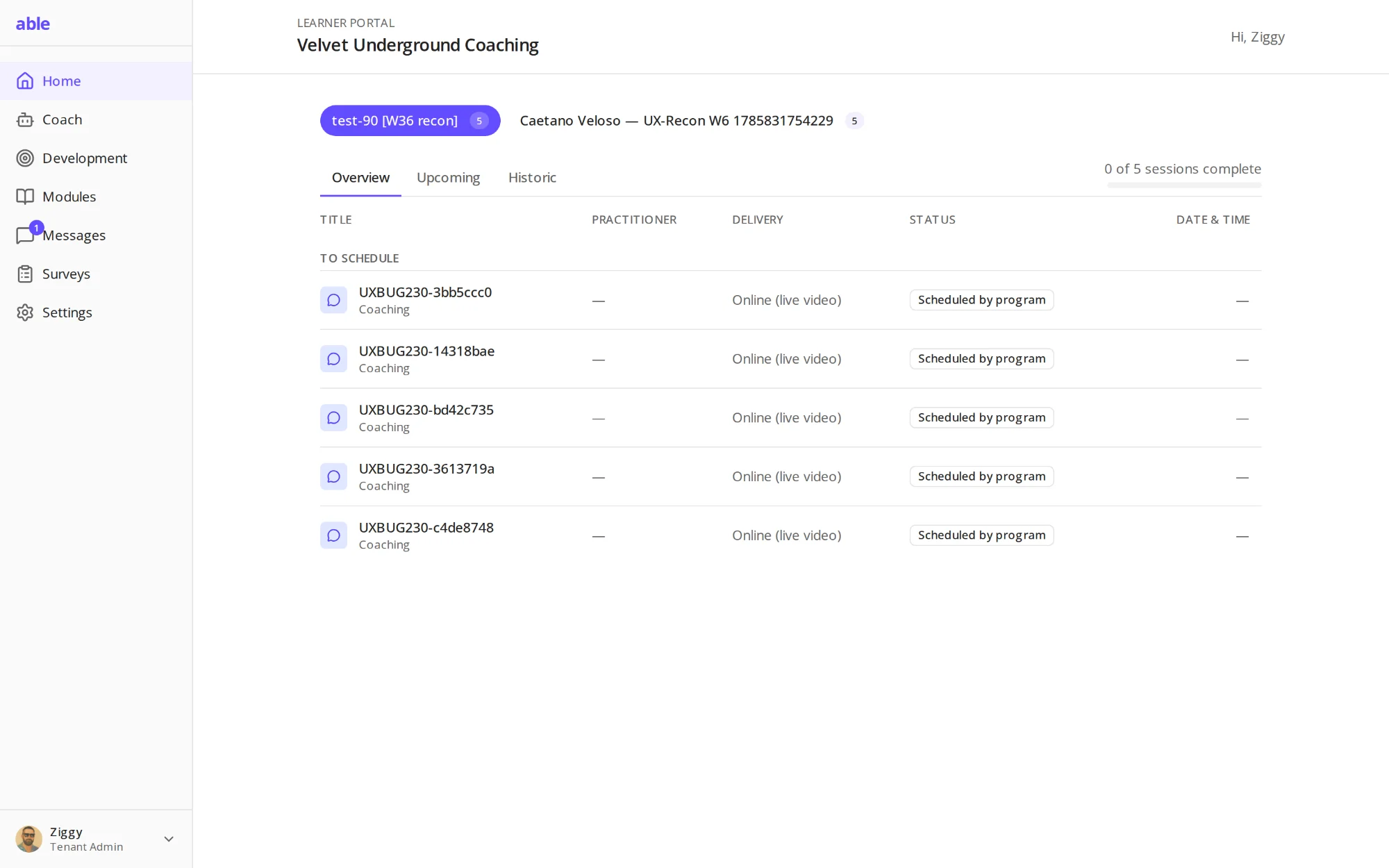Expand the Ziggy user menu chevron
1389x868 pixels.
click(x=169, y=839)
